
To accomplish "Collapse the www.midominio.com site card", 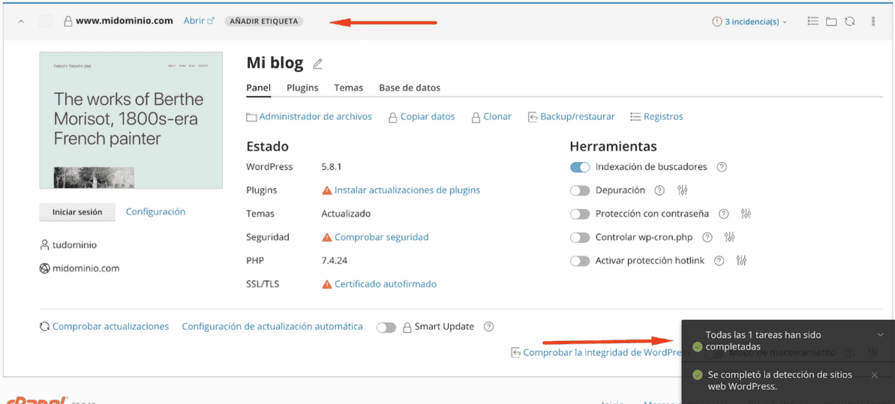I will click(x=21, y=21).
